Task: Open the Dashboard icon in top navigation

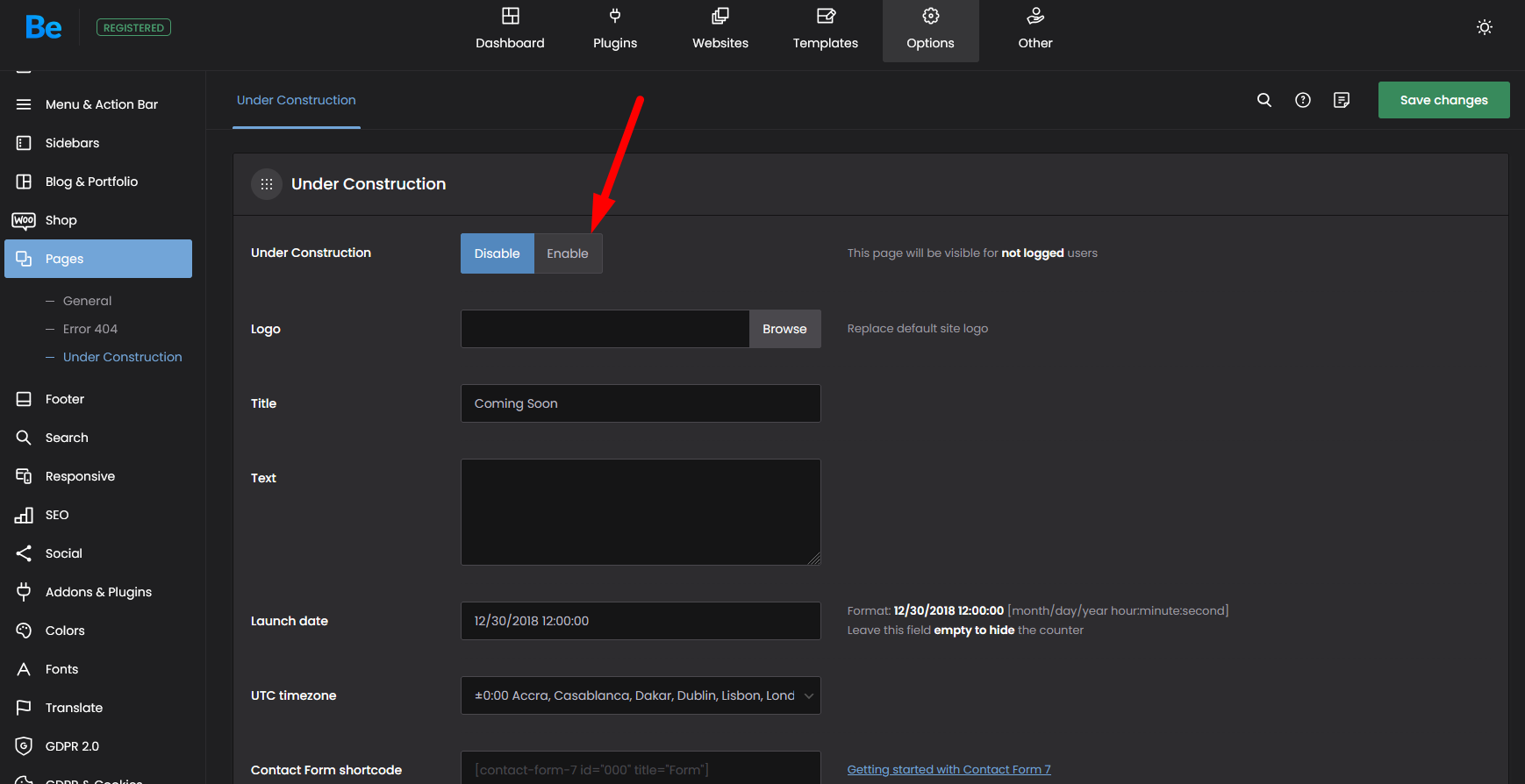Action: (x=511, y=16)
